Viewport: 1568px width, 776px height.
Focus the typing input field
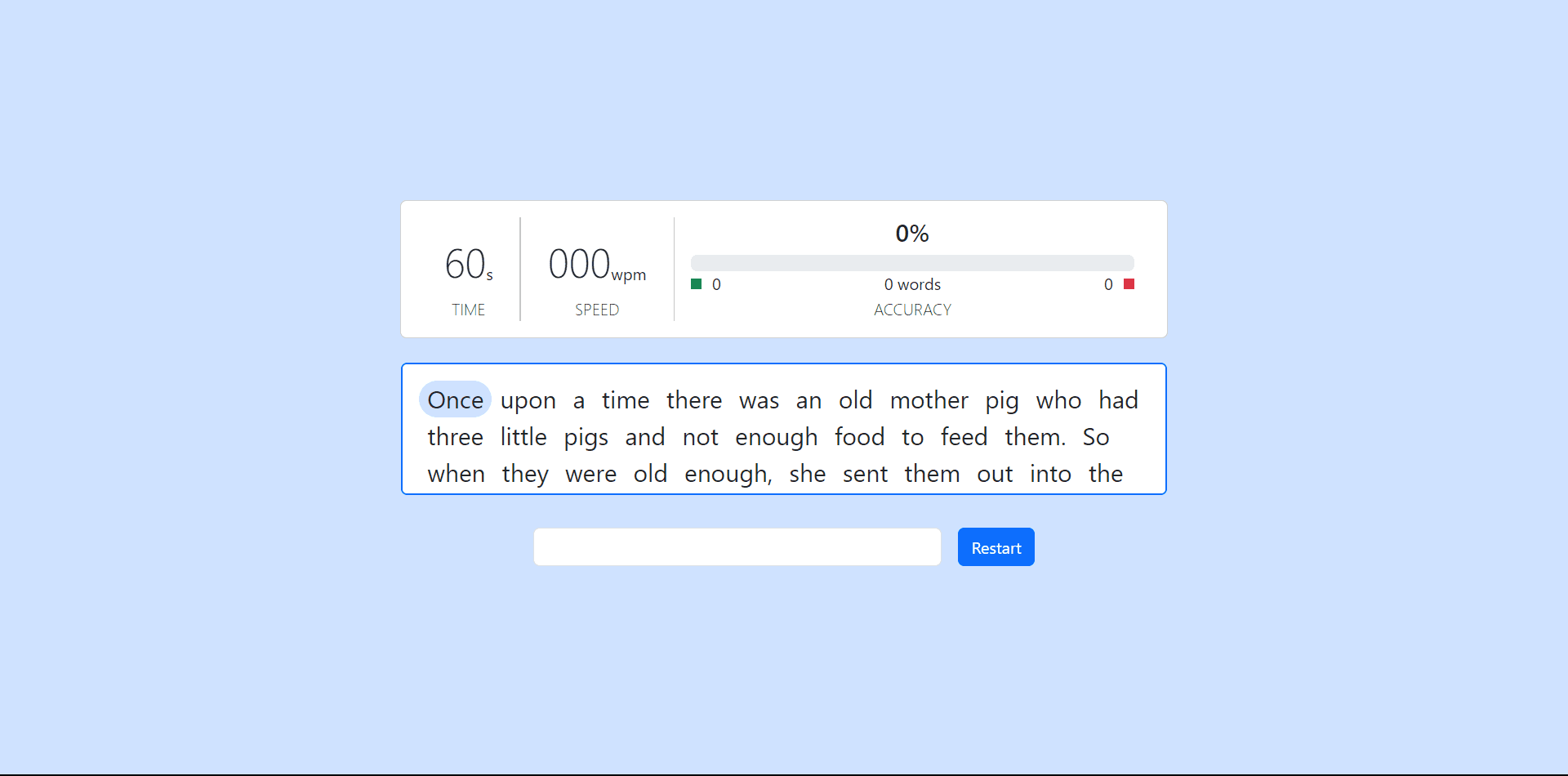[x=737, y=547]
